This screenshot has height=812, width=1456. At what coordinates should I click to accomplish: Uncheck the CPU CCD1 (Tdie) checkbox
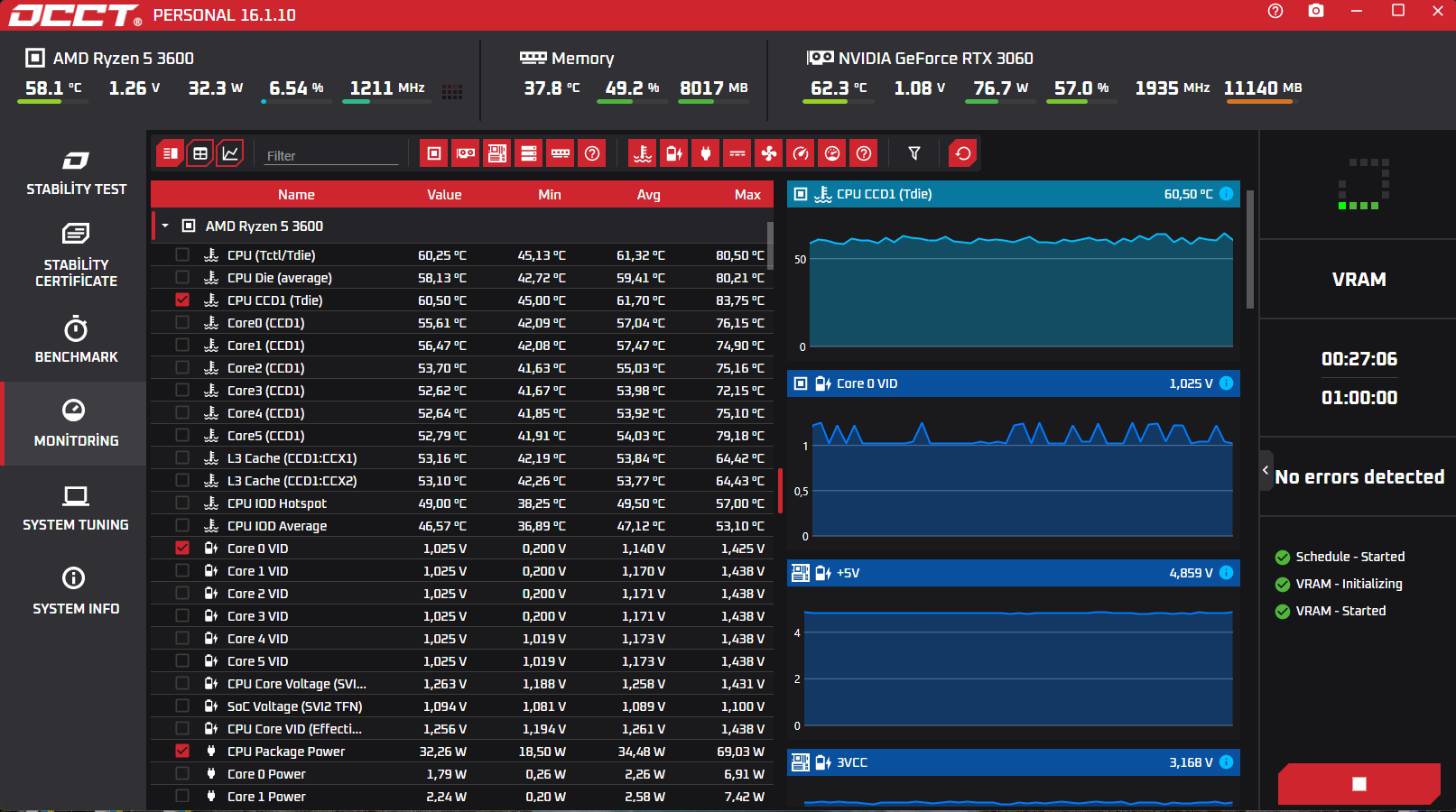[182, 300]
